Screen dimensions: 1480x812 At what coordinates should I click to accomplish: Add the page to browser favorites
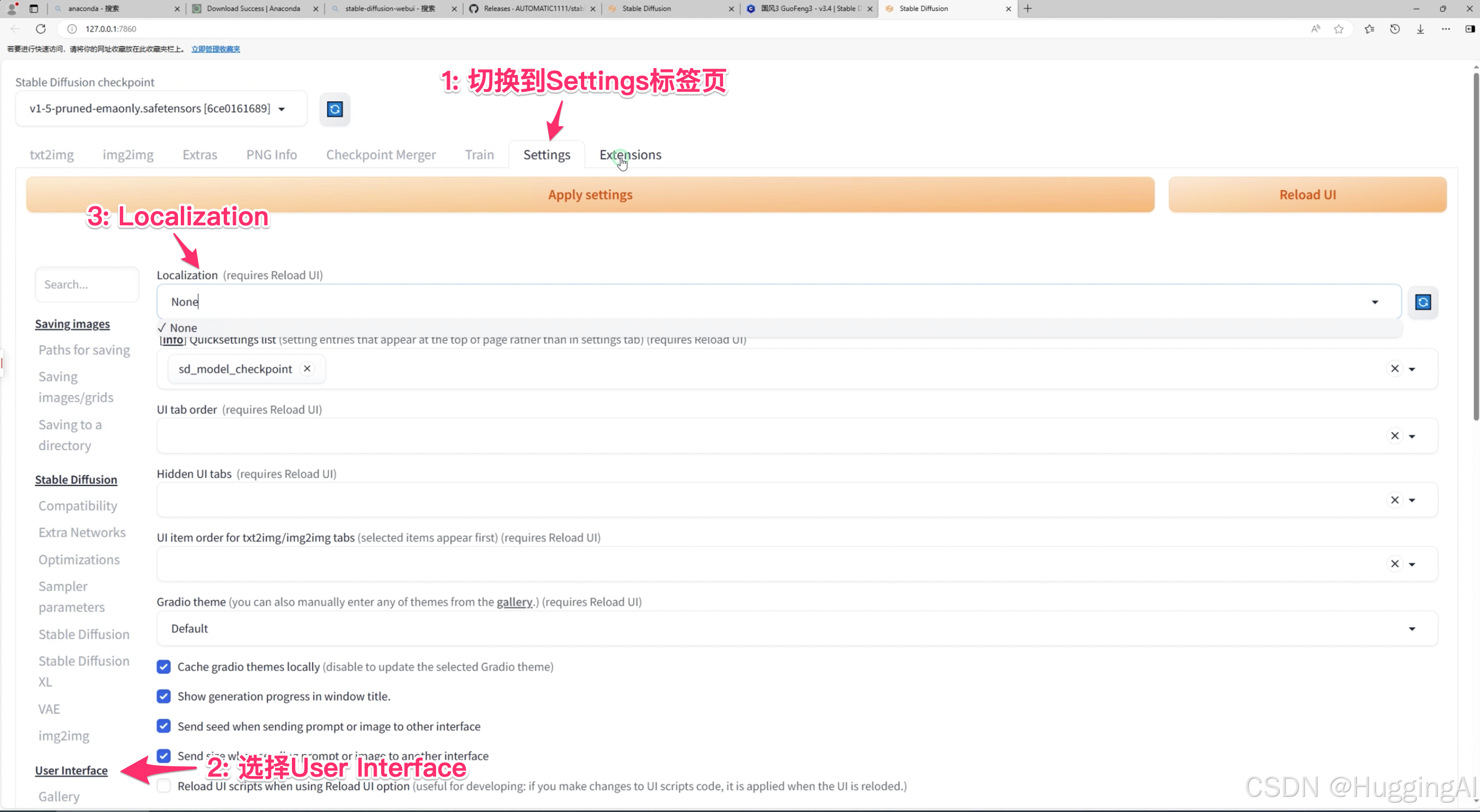click(x=1338, y=29)
